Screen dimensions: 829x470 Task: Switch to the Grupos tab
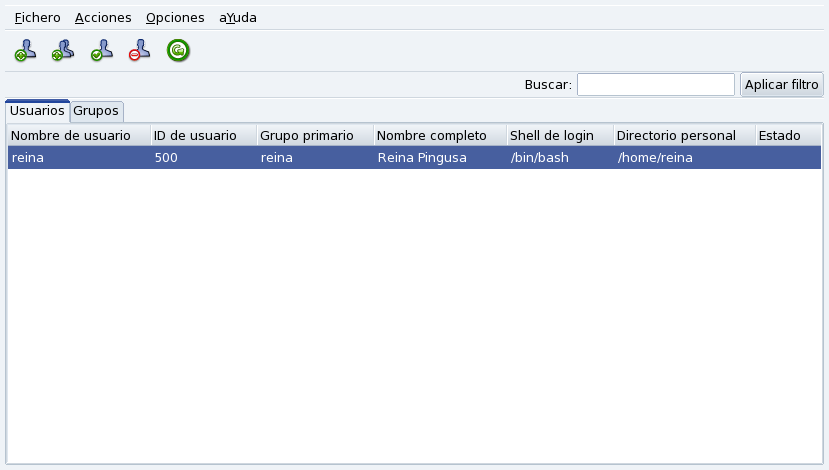tap(96, 111)
